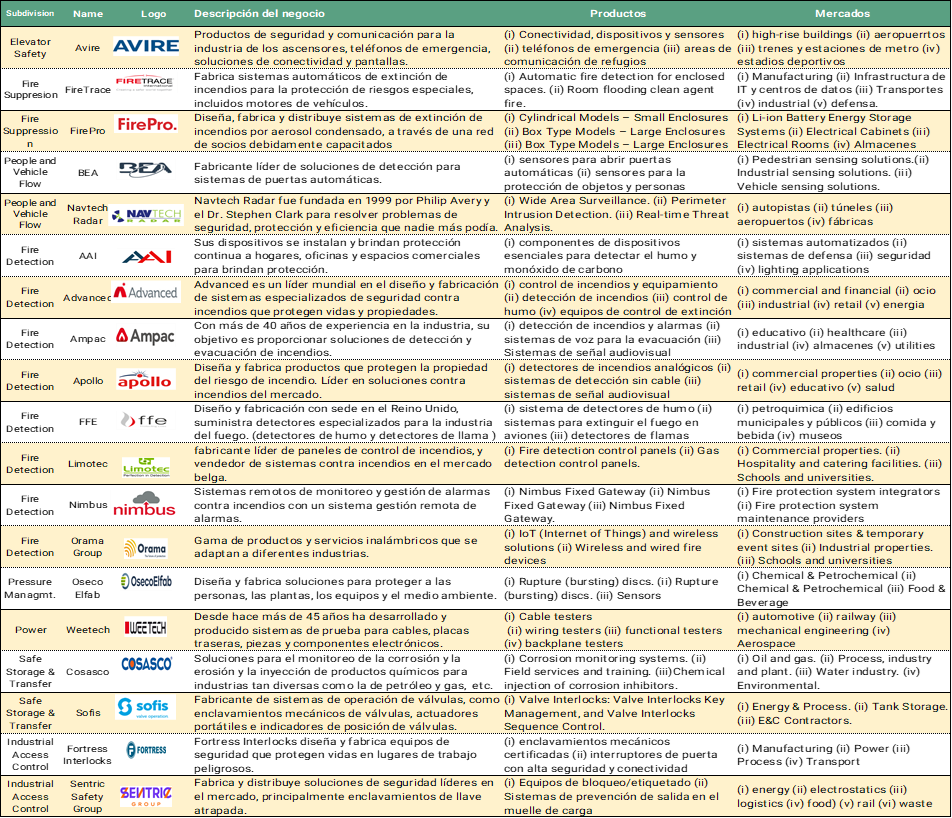This screenshot has height=818, width=952.
Task: Click the FireTrace logo
Action: tap(144, 83)
